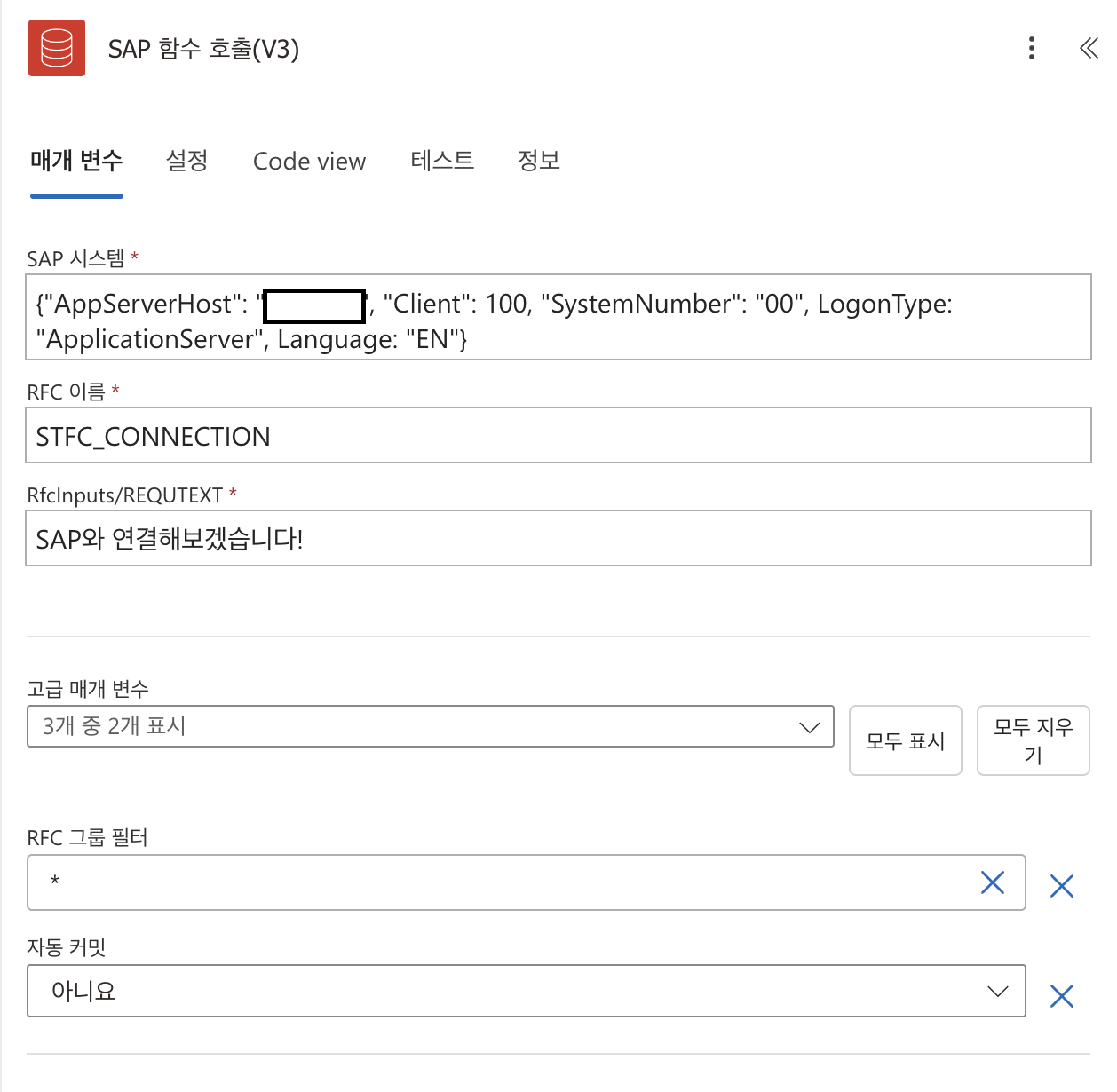Open the Code view tab
The width and height of the screenshot is (1117, 1092).
(310, 162)
